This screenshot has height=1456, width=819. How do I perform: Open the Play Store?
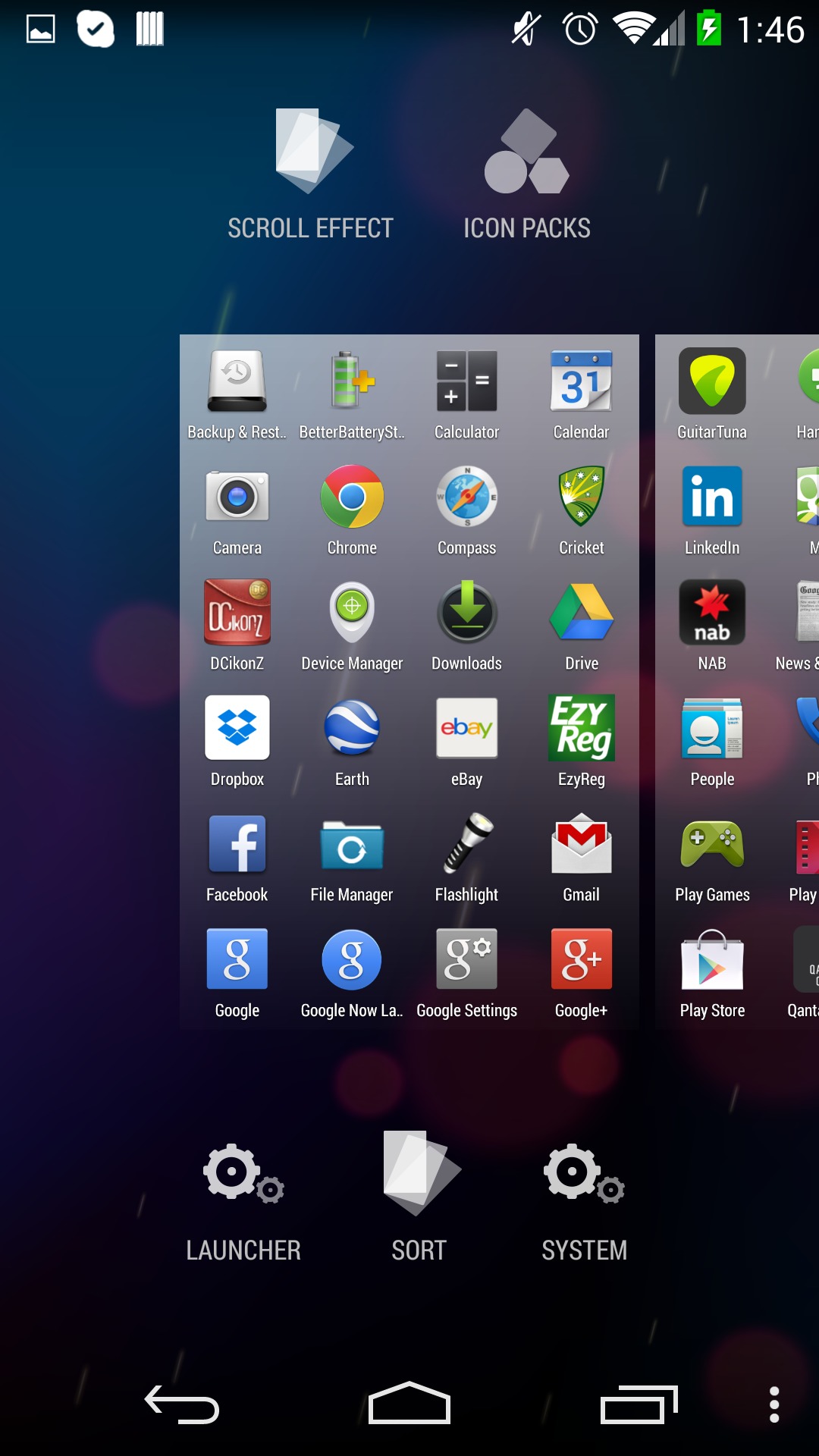coord(712,974)
